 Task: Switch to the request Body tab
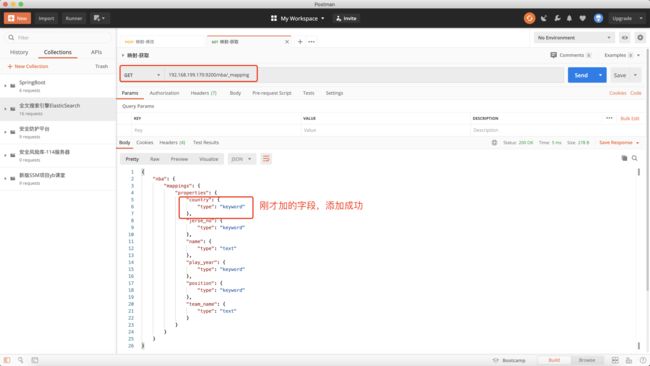point(235,93)
